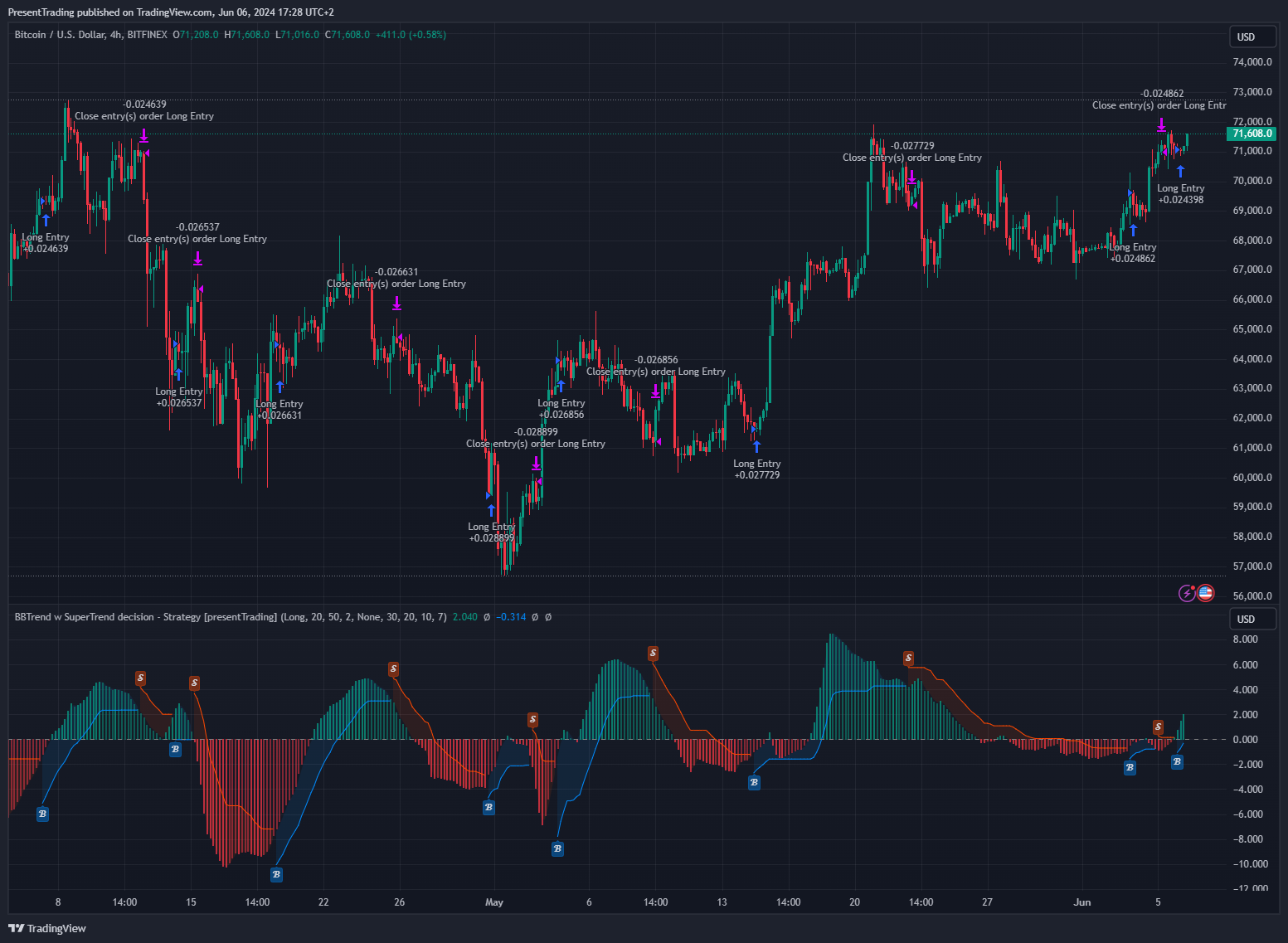The width and height of the screenshot is (1288, 943).
Task: Click the 22 date label on the time axis
Action: click(323, 902)
